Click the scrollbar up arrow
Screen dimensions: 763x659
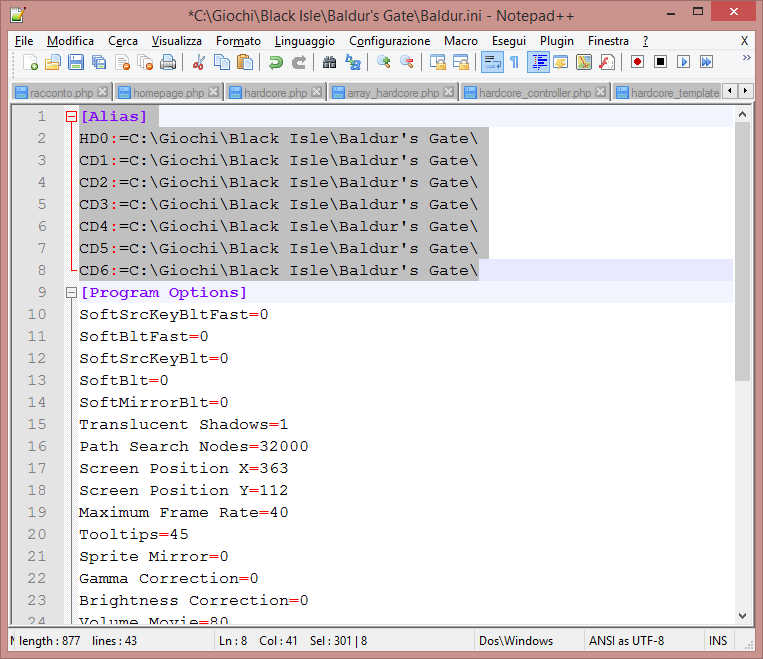pos(742,115)
